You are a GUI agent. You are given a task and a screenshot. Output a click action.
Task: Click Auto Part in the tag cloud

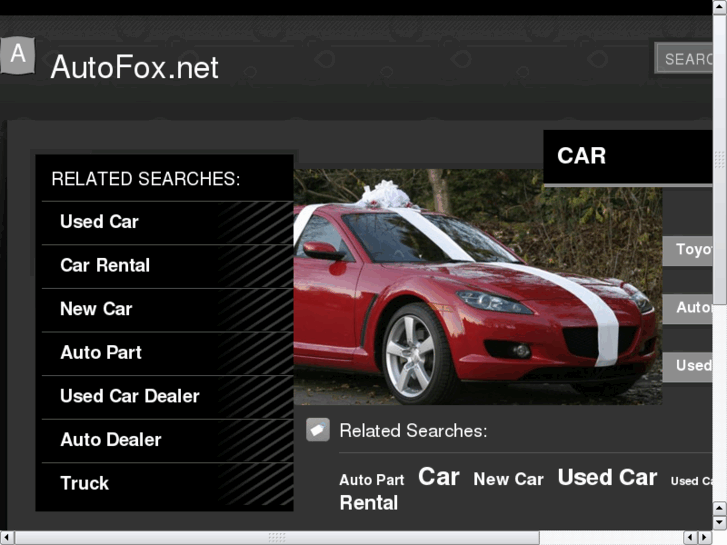[372, 480]
